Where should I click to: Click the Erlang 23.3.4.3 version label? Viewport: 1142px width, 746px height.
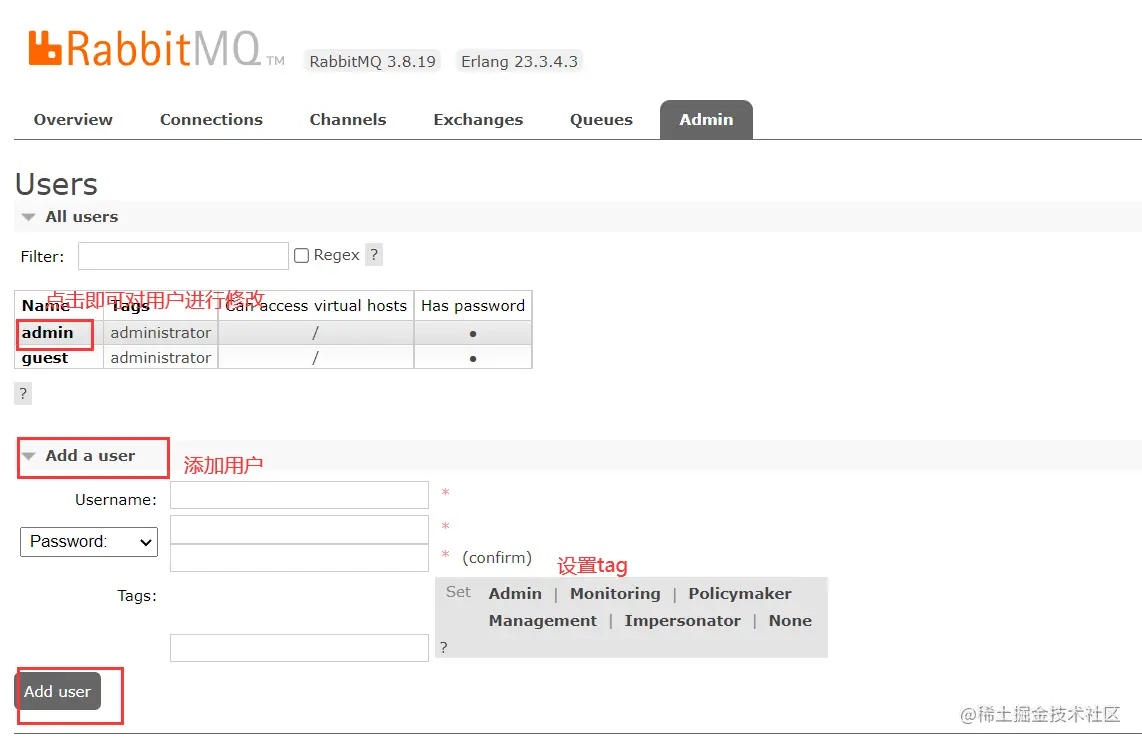point(519,61)
